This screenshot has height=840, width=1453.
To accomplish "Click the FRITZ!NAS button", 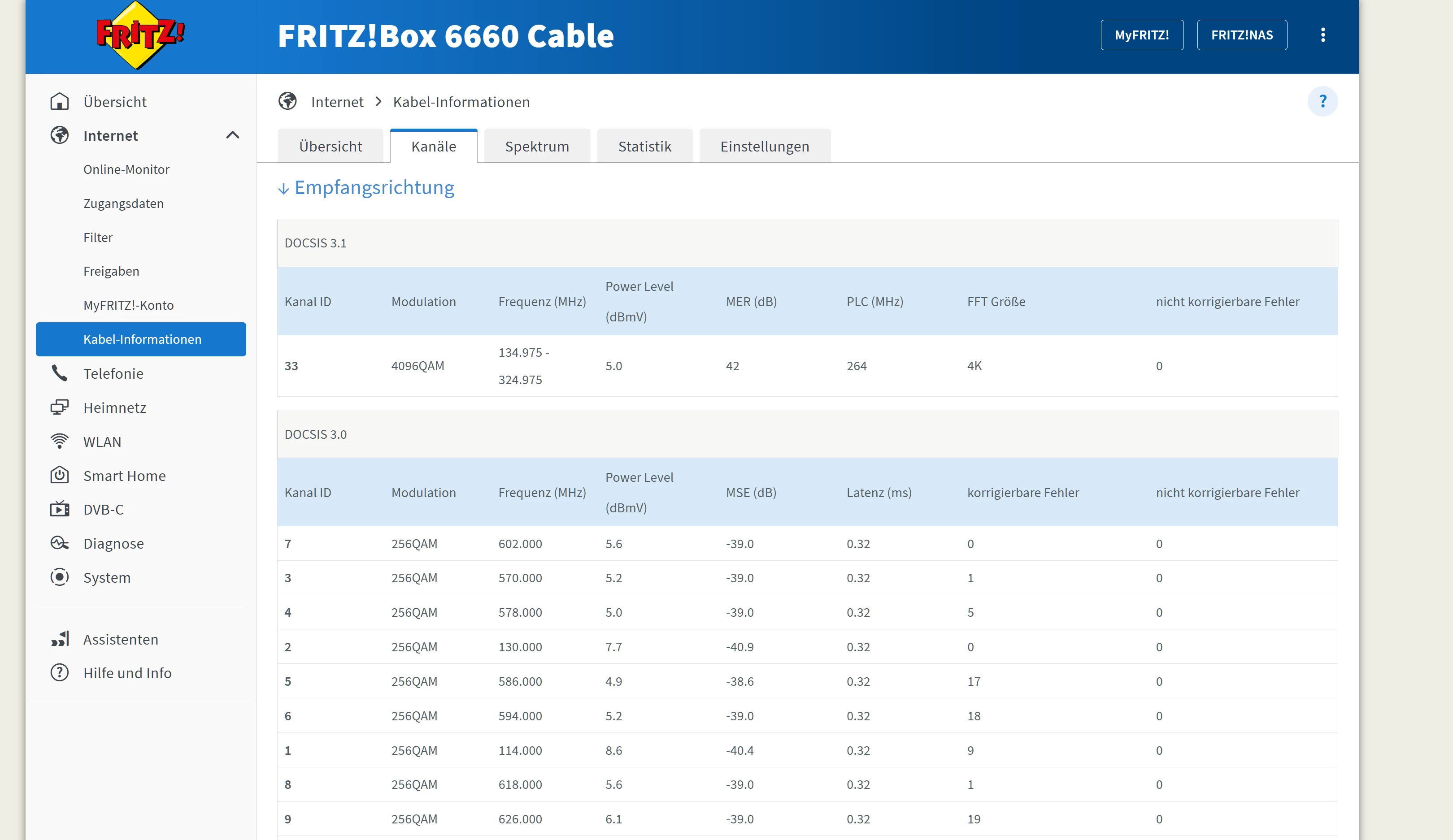I will click(x=1241, y=35).
